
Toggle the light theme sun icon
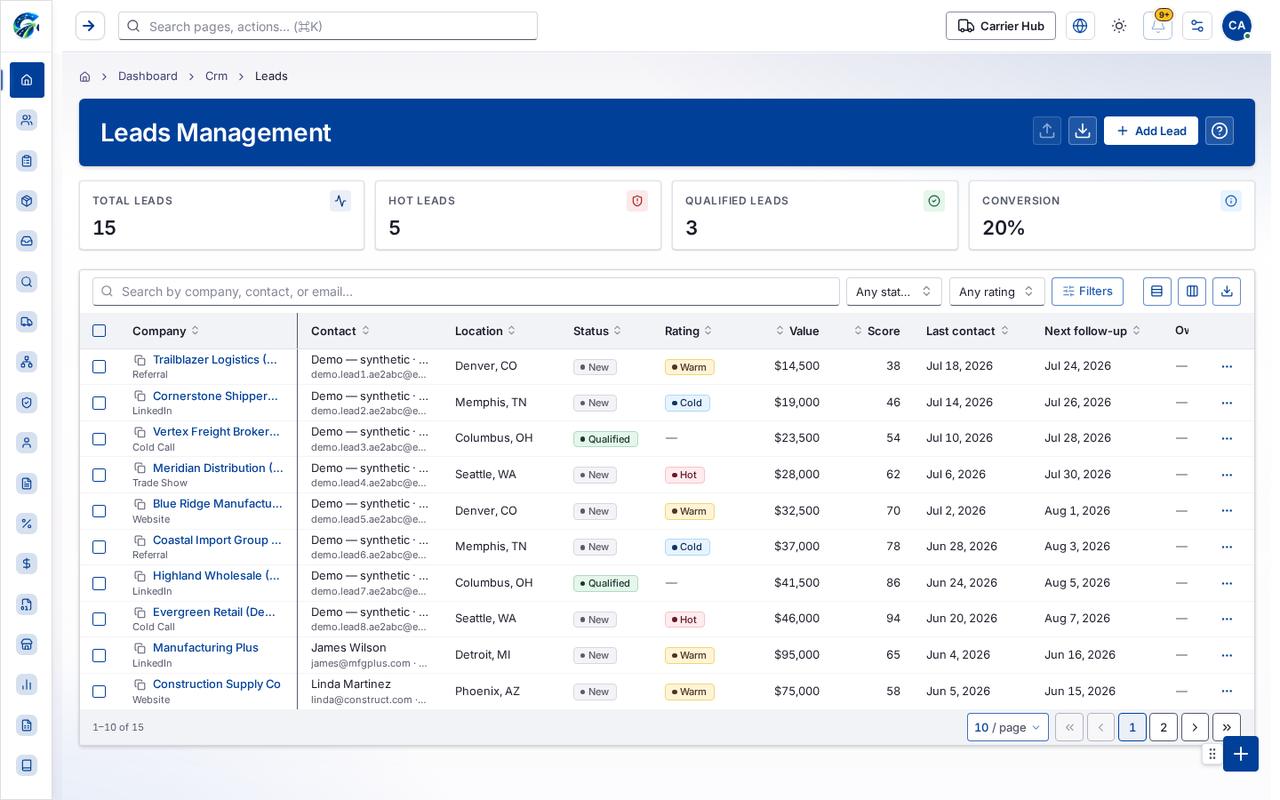pyautogui.click(x=1119, y=26)
